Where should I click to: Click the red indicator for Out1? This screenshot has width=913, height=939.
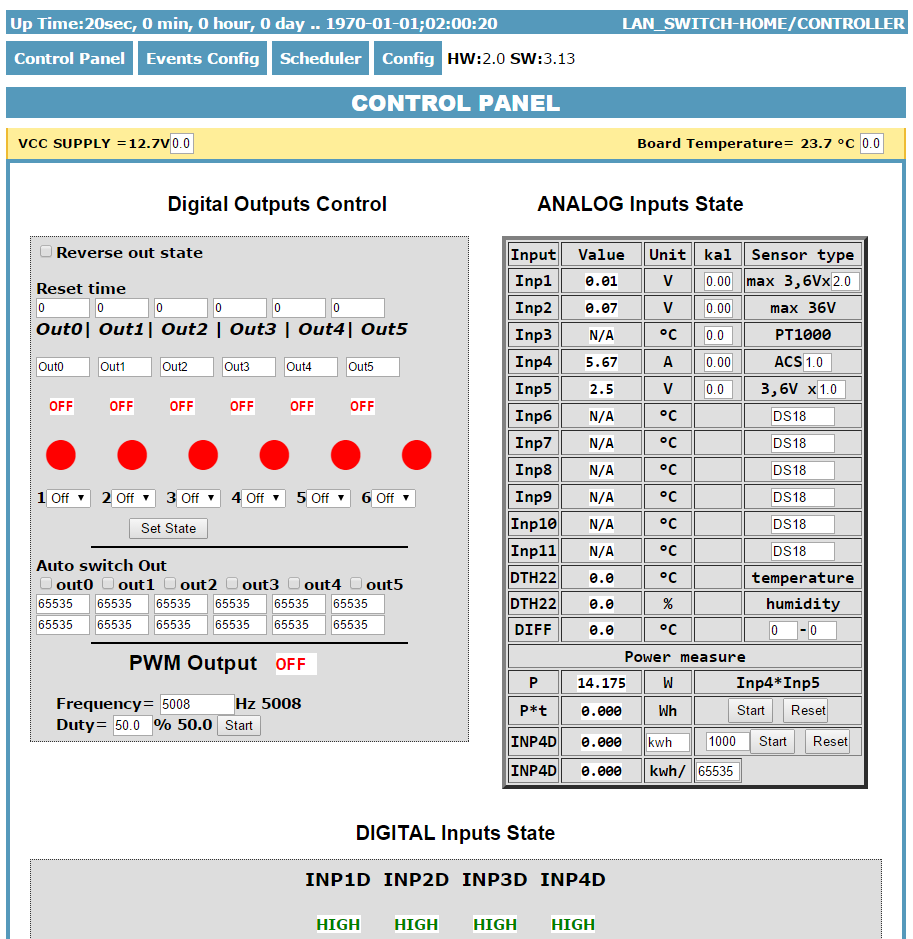[x=132, y=455]
